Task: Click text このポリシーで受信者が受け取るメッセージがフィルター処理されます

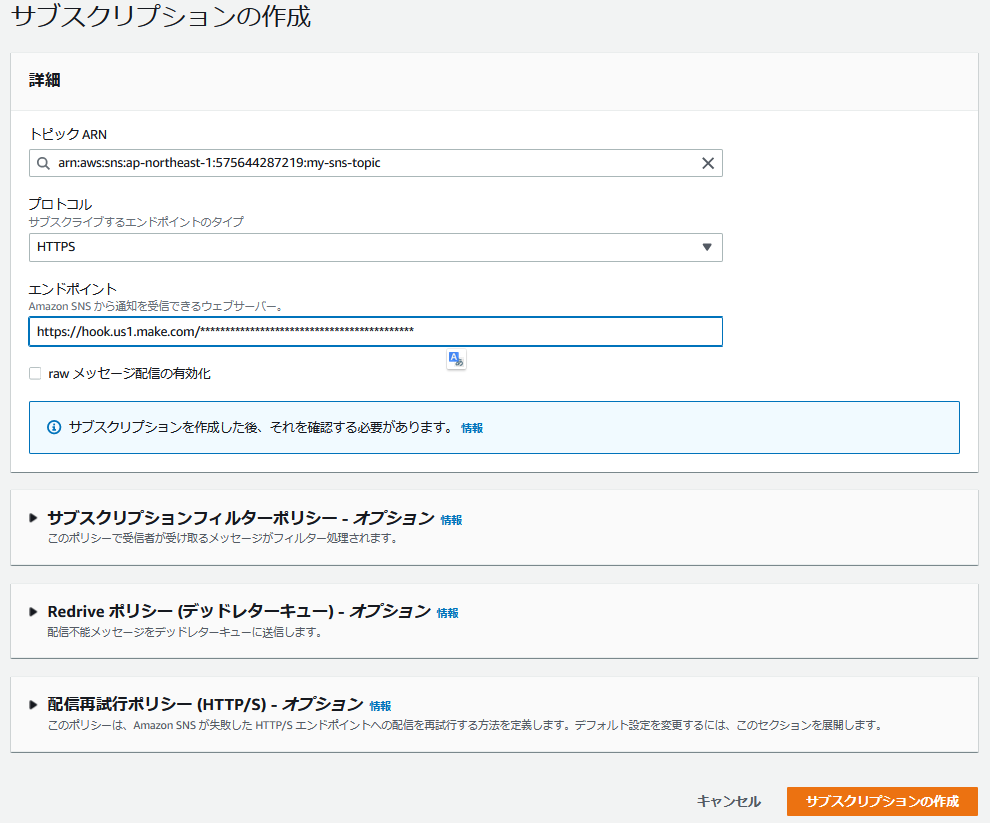Action: tap(222, 538)
